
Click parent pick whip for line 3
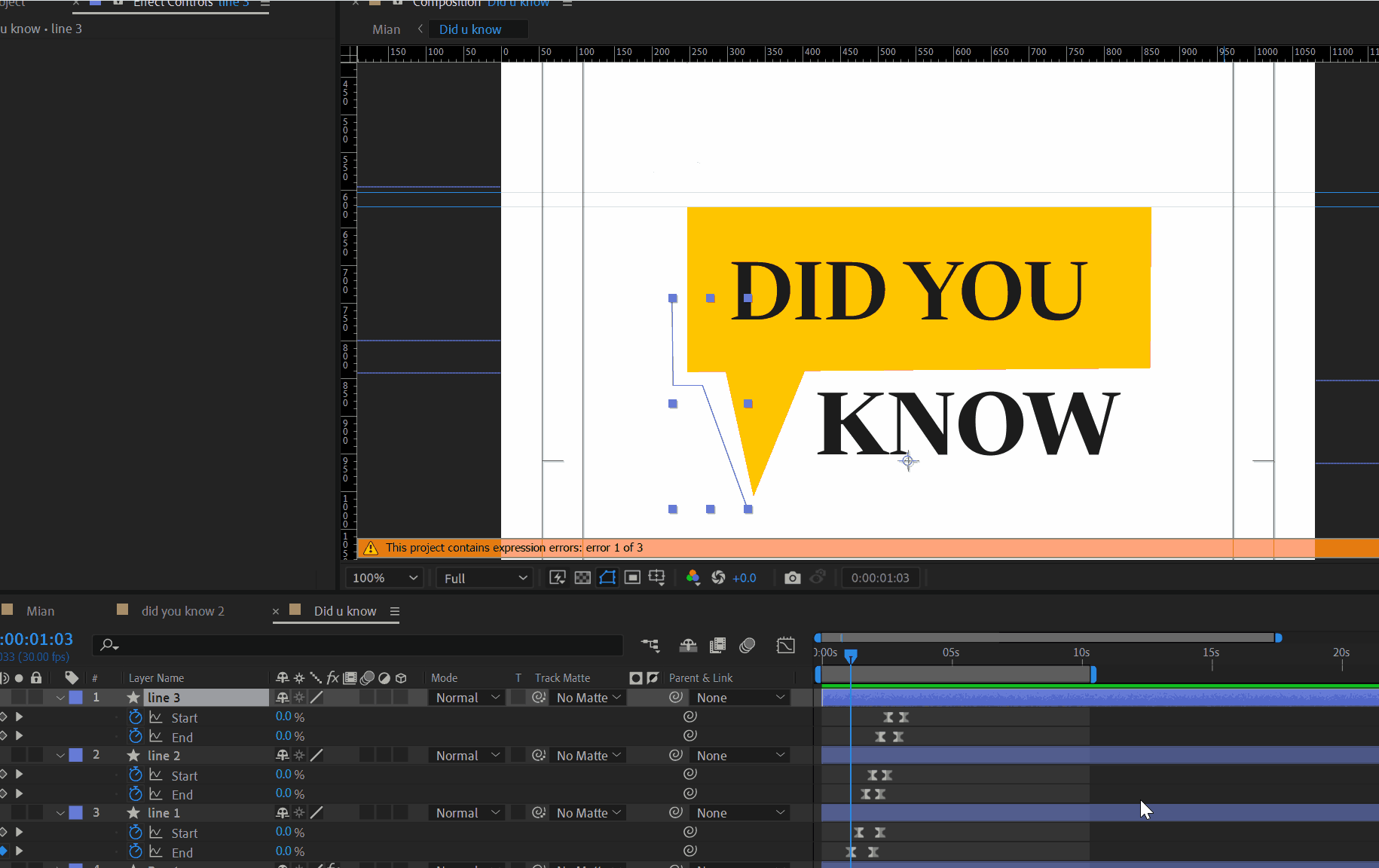(x=676, y=698)
